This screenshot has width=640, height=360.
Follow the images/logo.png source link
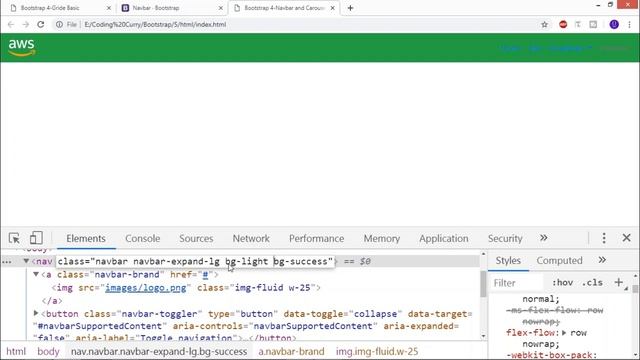(x=146, y=288)
